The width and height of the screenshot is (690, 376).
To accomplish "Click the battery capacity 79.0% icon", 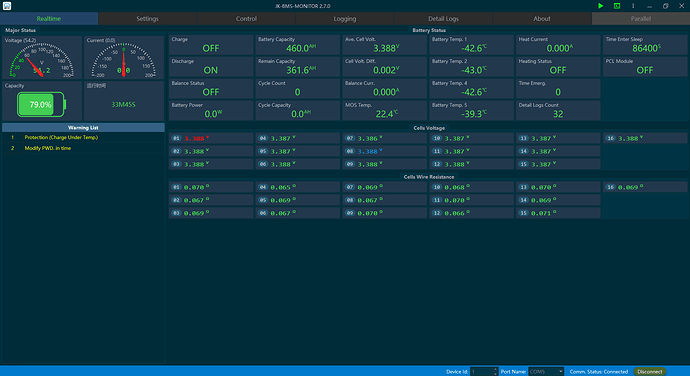I will [41, 104].
